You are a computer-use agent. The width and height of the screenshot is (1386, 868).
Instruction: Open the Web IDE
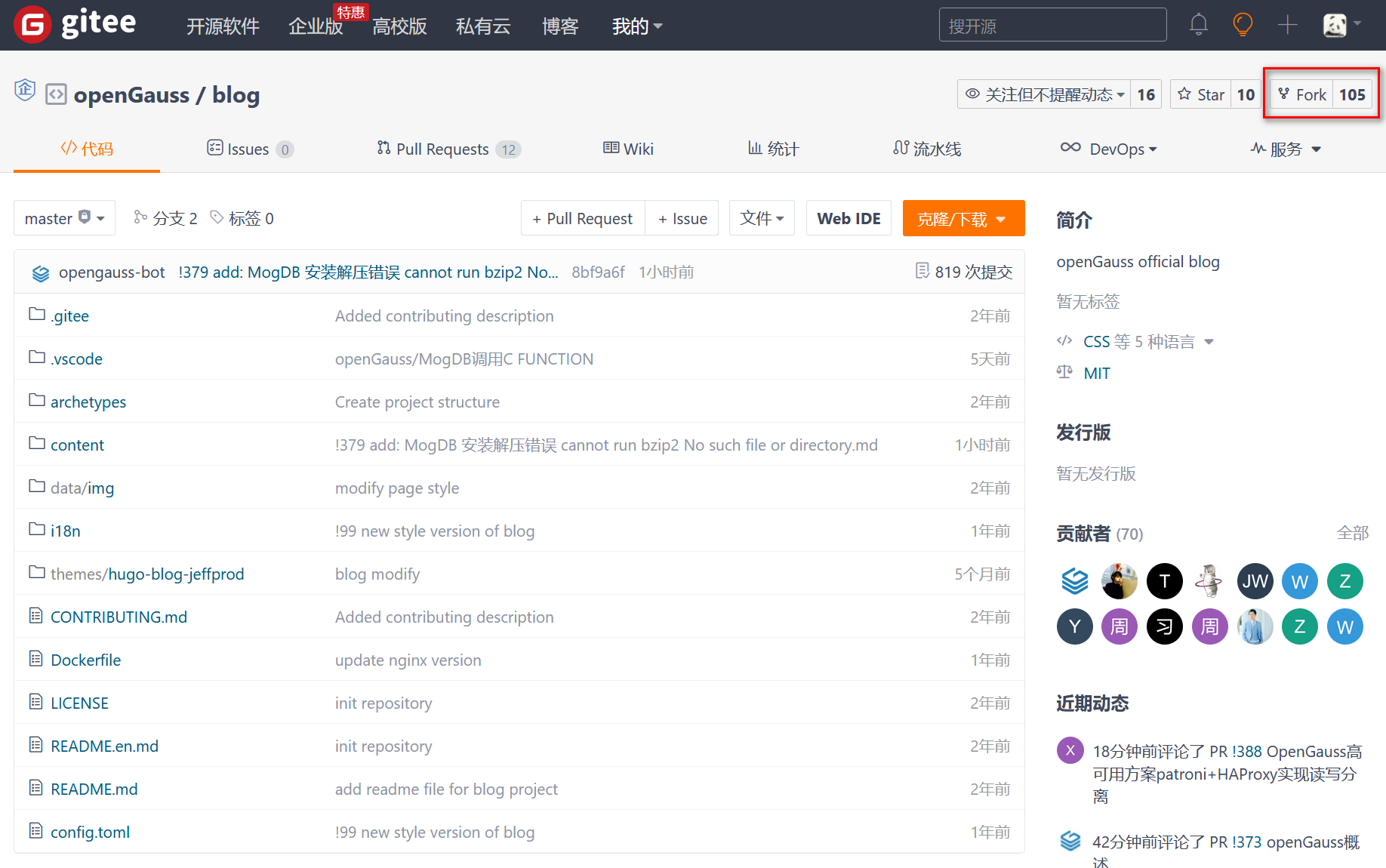tap(849, 218)
